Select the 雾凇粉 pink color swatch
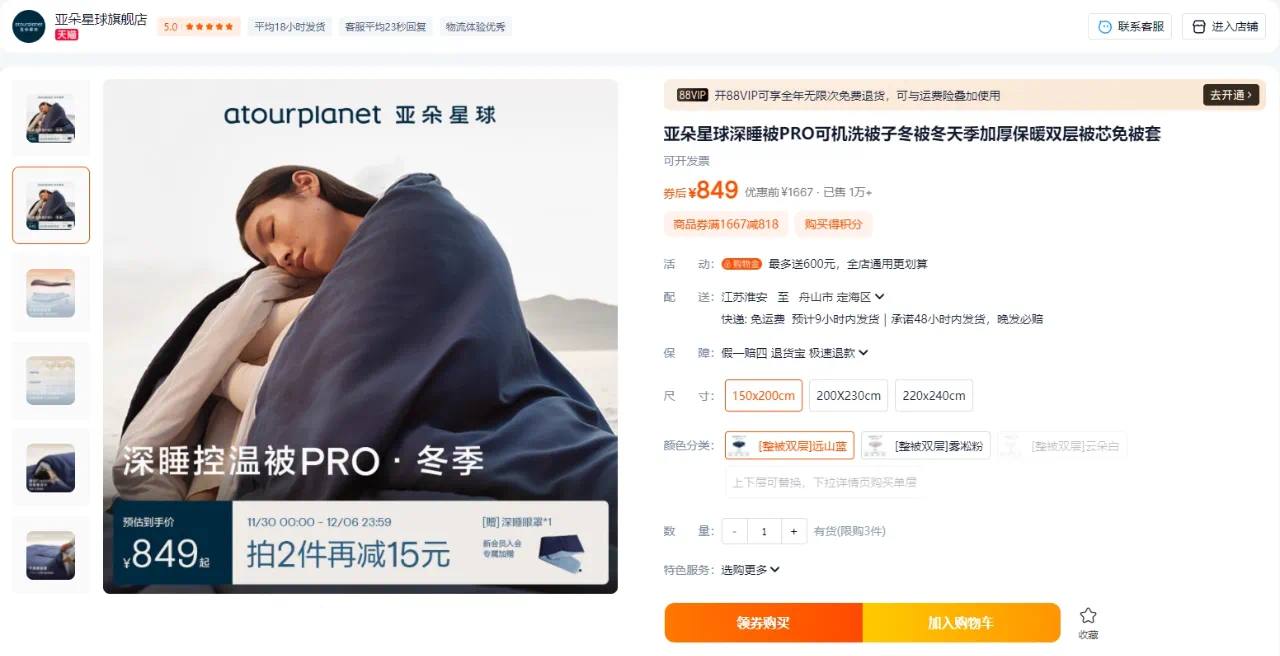 pos(925,445)
